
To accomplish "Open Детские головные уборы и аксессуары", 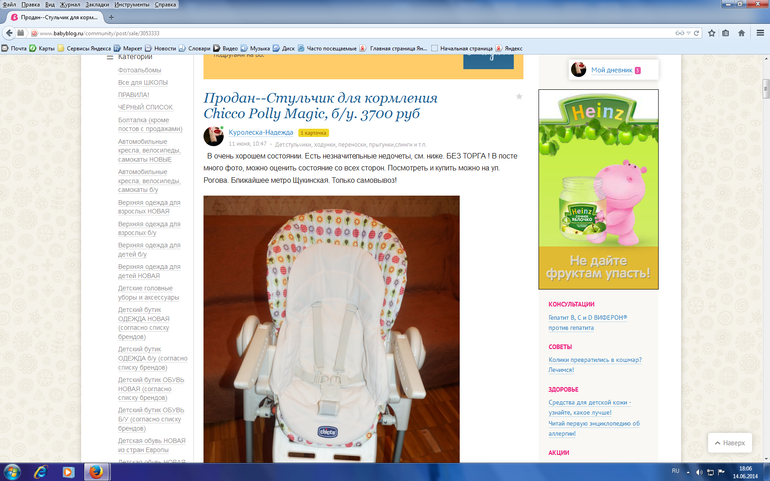I will pyautogui.click(x=148, y=293).
